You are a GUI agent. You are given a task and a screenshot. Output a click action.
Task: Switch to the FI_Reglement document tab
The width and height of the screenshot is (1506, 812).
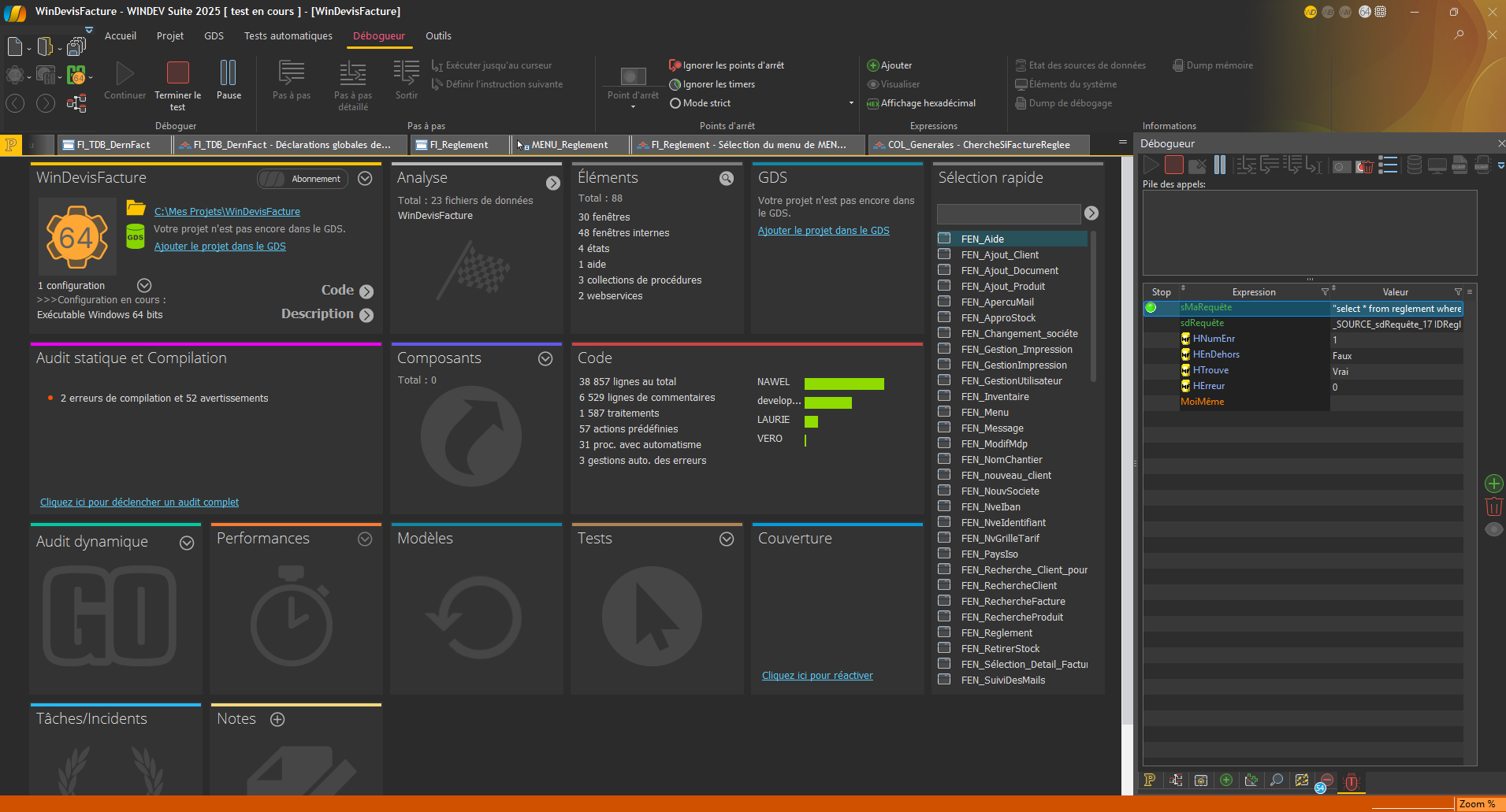tap(459, 145)
